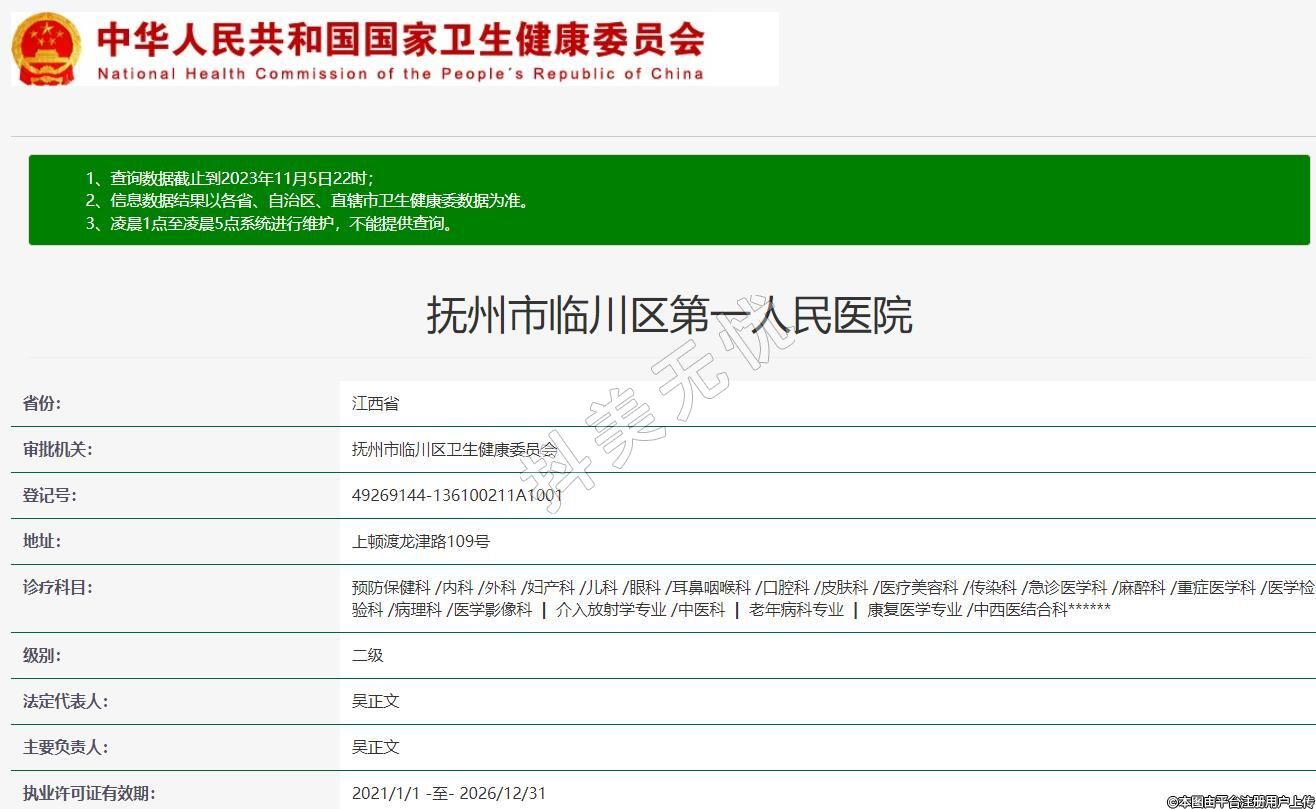Click the first notice line about query data cutoff
Viewport: 1316px width, 809px height.
[x=229, y=178]
